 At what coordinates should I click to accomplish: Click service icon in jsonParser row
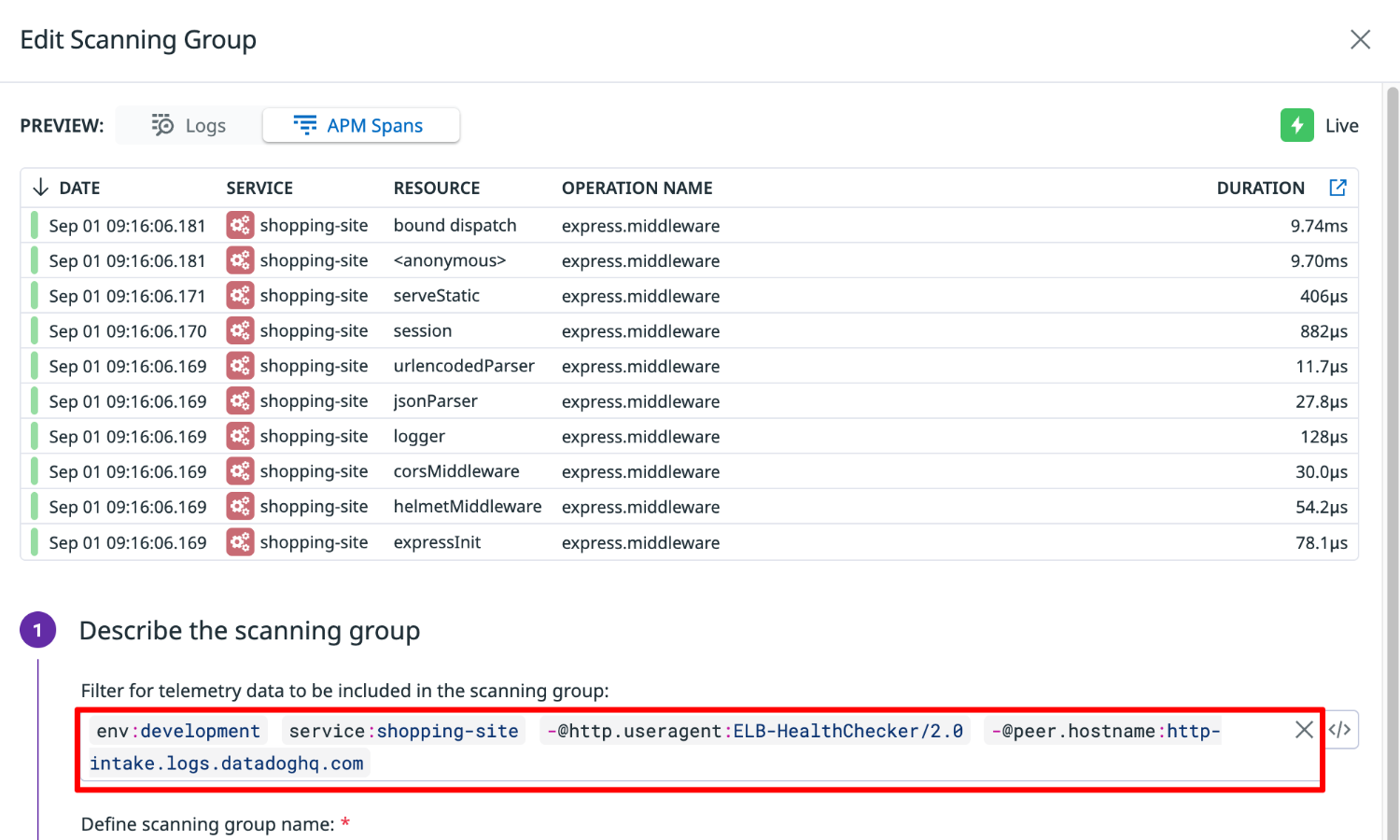[240, 401]
